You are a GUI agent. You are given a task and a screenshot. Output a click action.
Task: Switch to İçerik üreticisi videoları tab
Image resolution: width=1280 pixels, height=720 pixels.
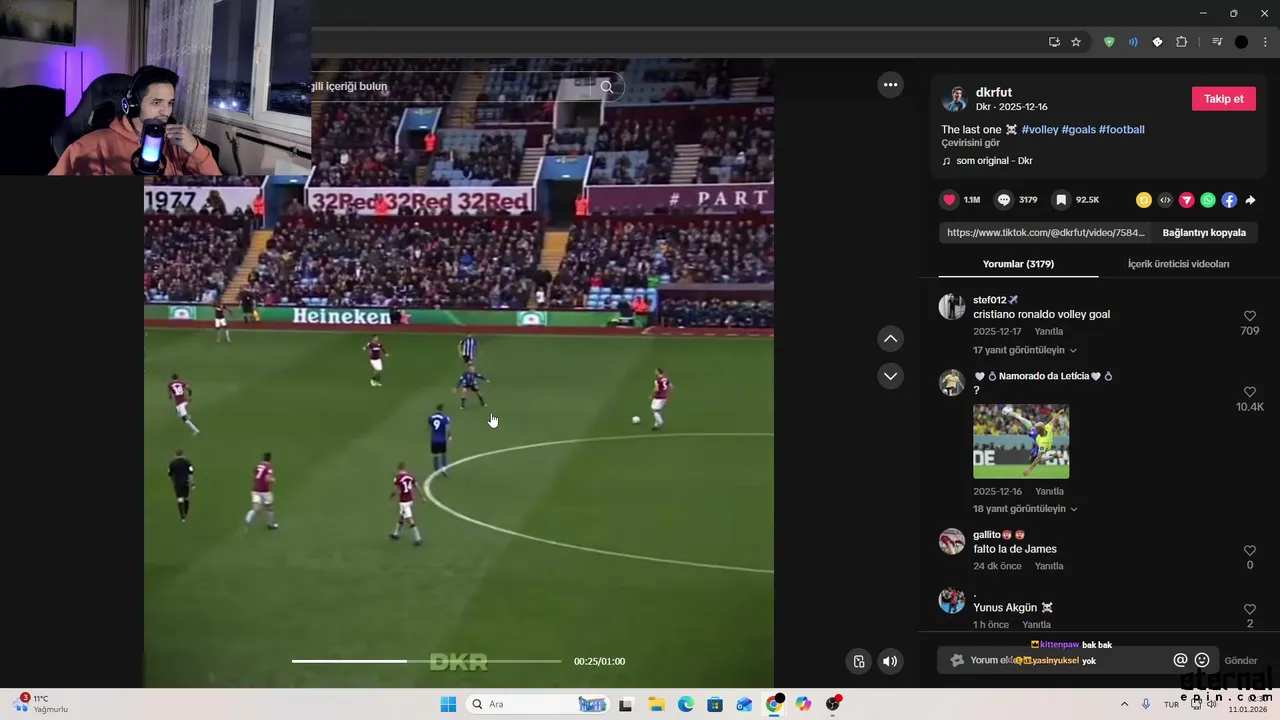[1178, 264]
